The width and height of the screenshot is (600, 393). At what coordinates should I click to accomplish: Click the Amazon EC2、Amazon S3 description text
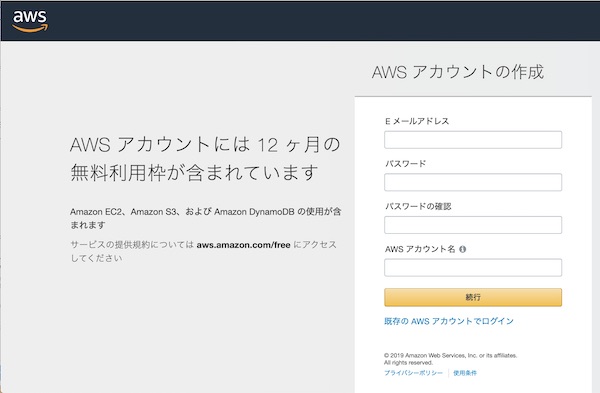click(x=205, y=218)
